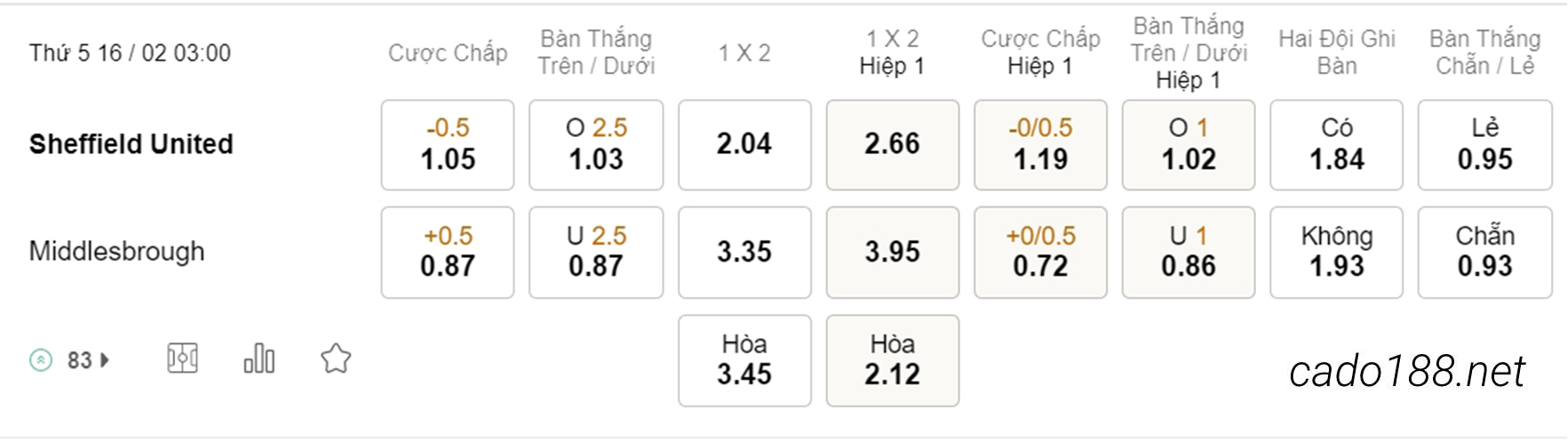This screenshot has height=443, width=1568.
Task: Bet both teams score Có 1.84
Action: [1337, 145]
